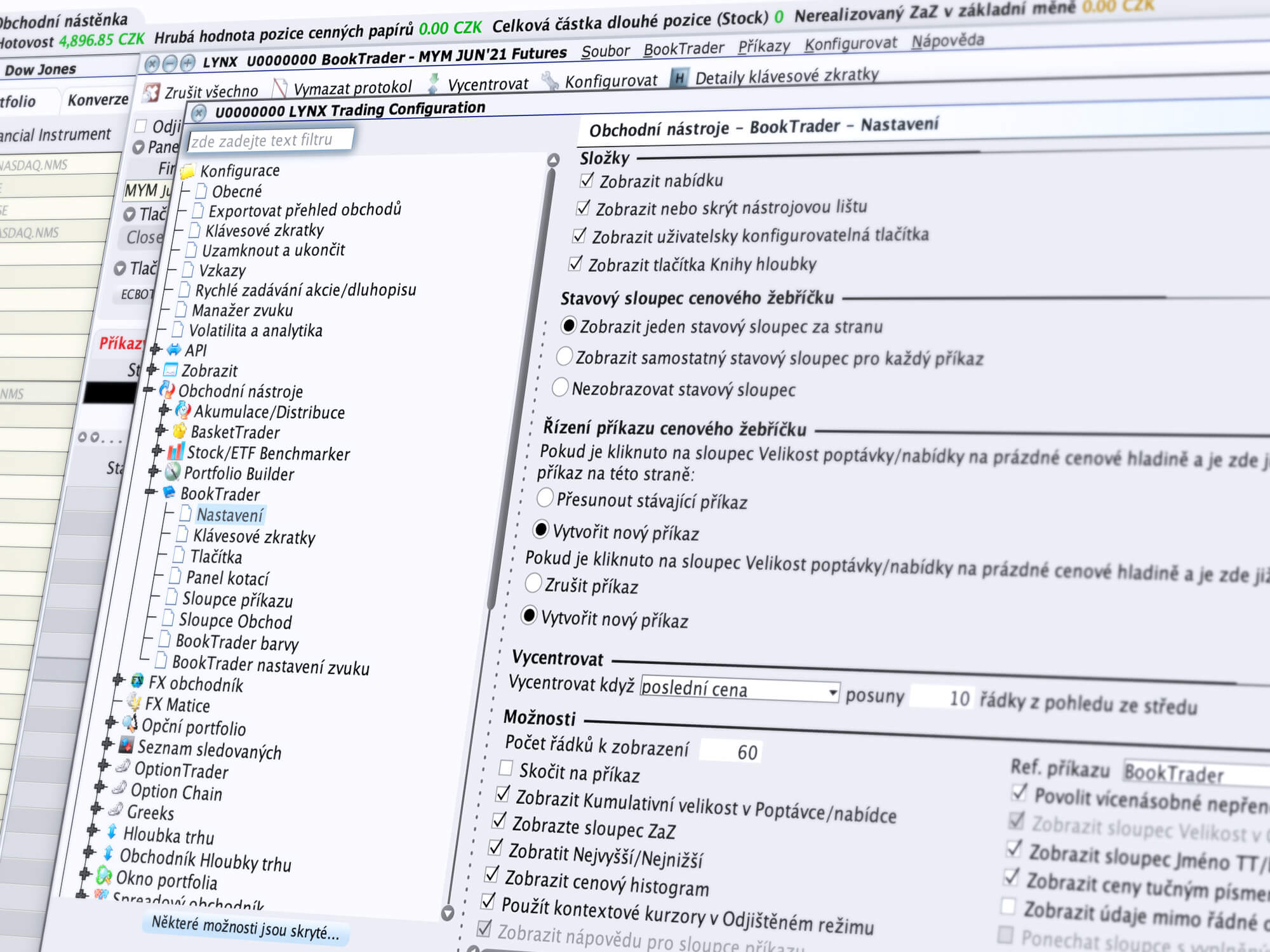
Task: Select Zrušit příkaz radio button
Action: coord(533,583)
